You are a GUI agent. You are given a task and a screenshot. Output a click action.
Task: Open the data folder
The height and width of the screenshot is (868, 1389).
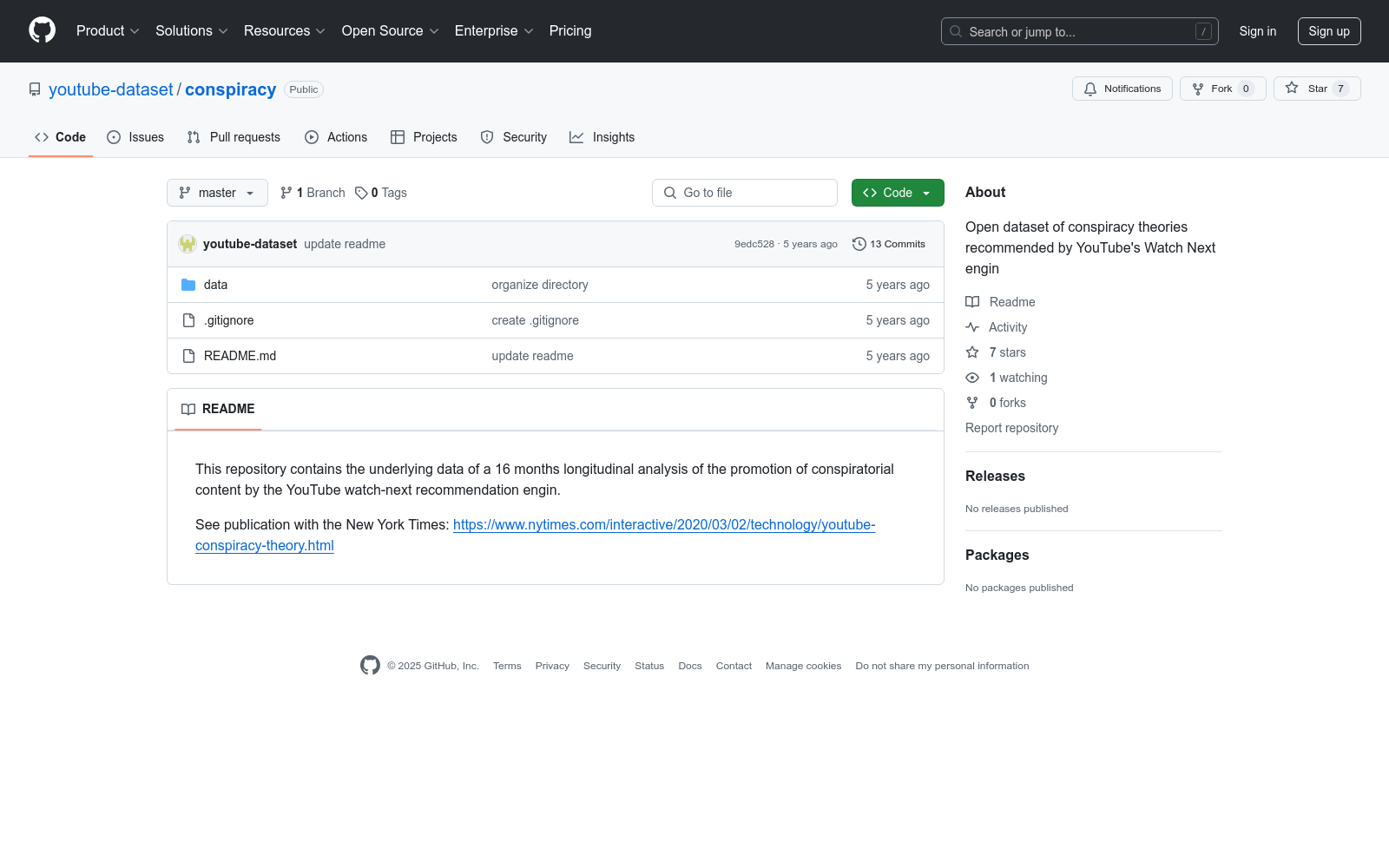tap(215, 285)
